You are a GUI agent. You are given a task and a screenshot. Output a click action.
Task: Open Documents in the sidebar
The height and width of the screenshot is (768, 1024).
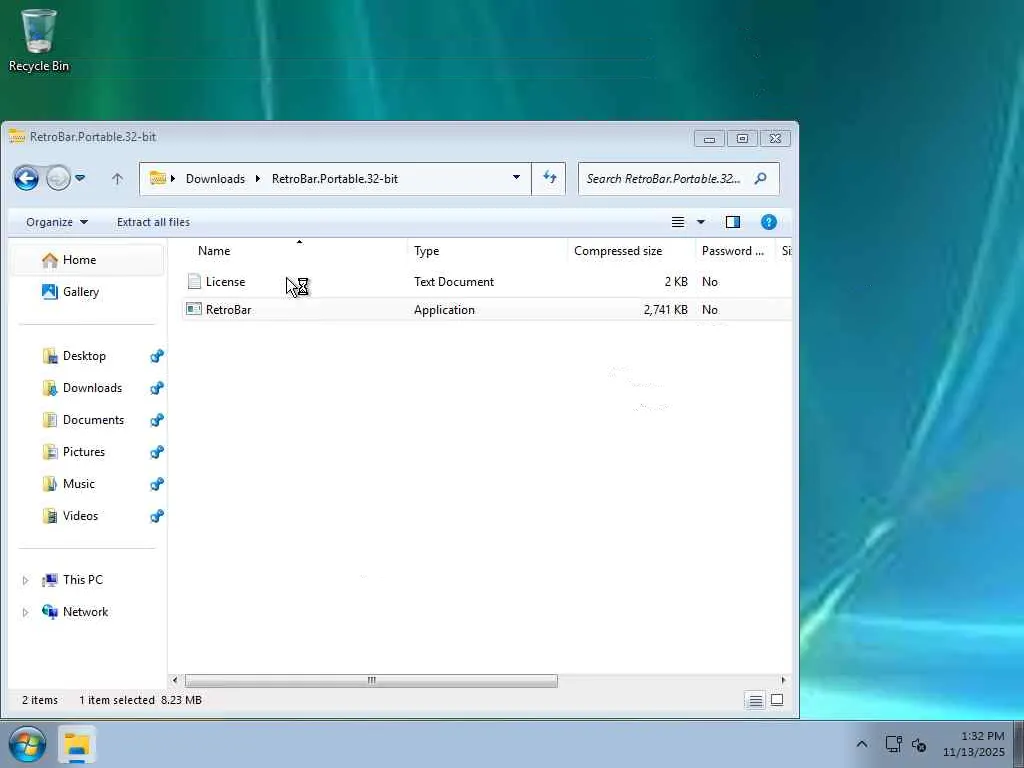93,420
